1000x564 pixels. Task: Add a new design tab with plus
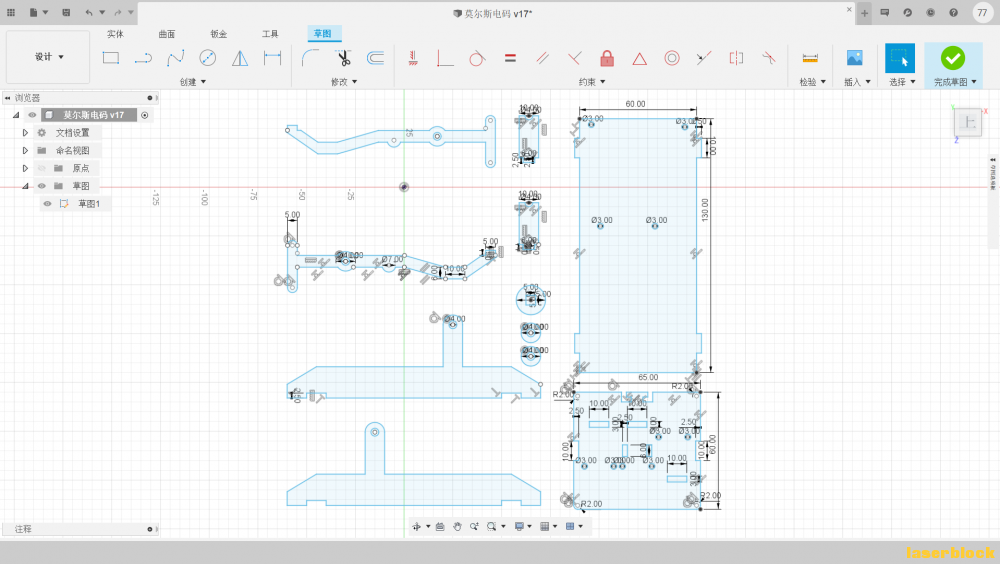(864, 13)
